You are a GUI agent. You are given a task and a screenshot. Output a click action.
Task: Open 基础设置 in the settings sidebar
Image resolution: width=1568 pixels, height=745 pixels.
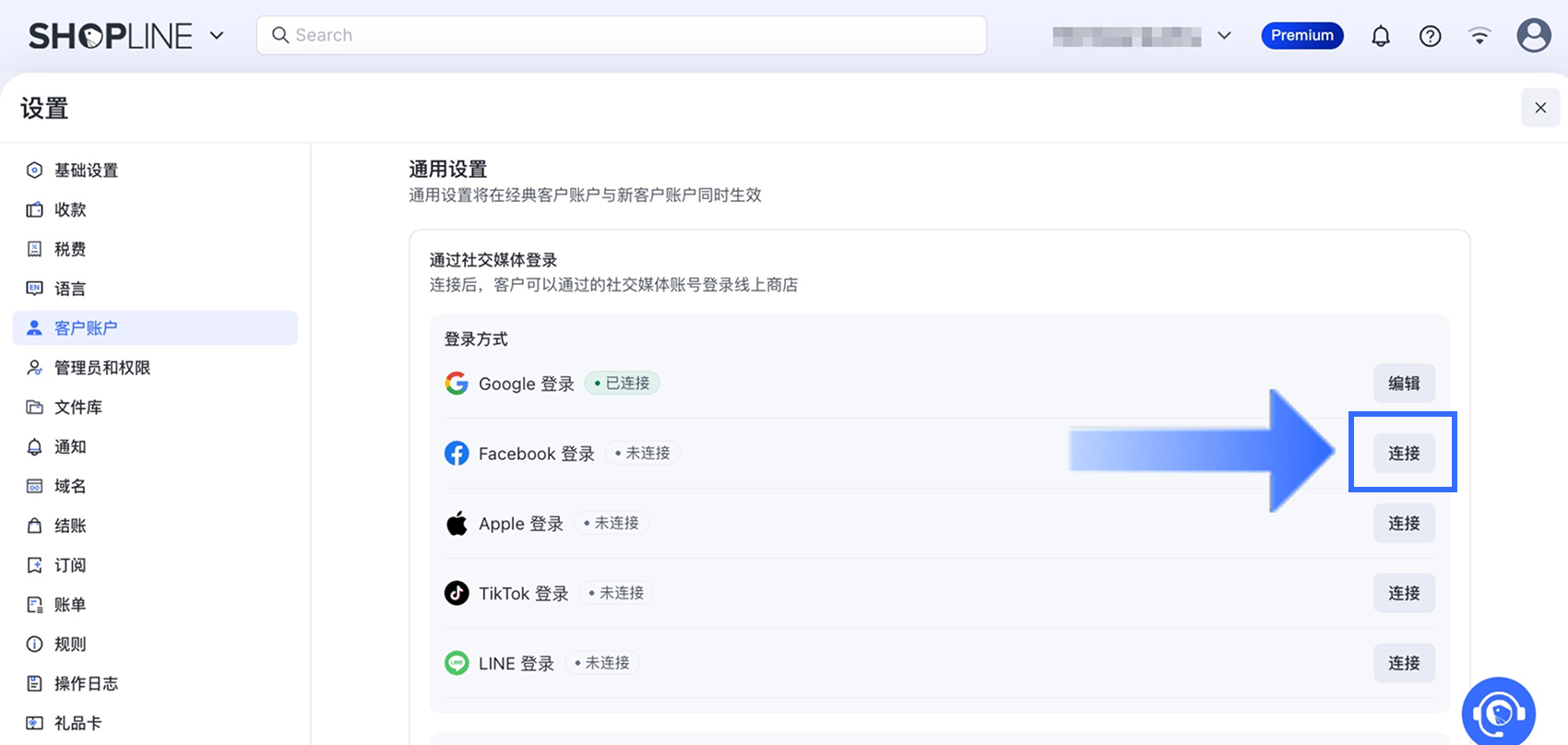tap(86, 171)
